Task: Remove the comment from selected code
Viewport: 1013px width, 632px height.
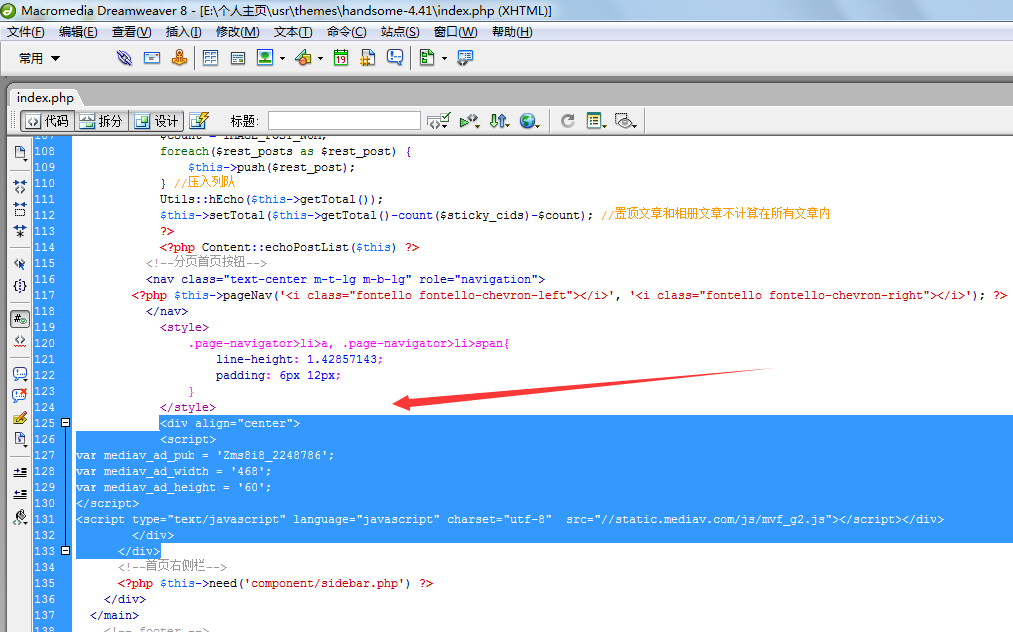Action: click(x=20, y=395)
